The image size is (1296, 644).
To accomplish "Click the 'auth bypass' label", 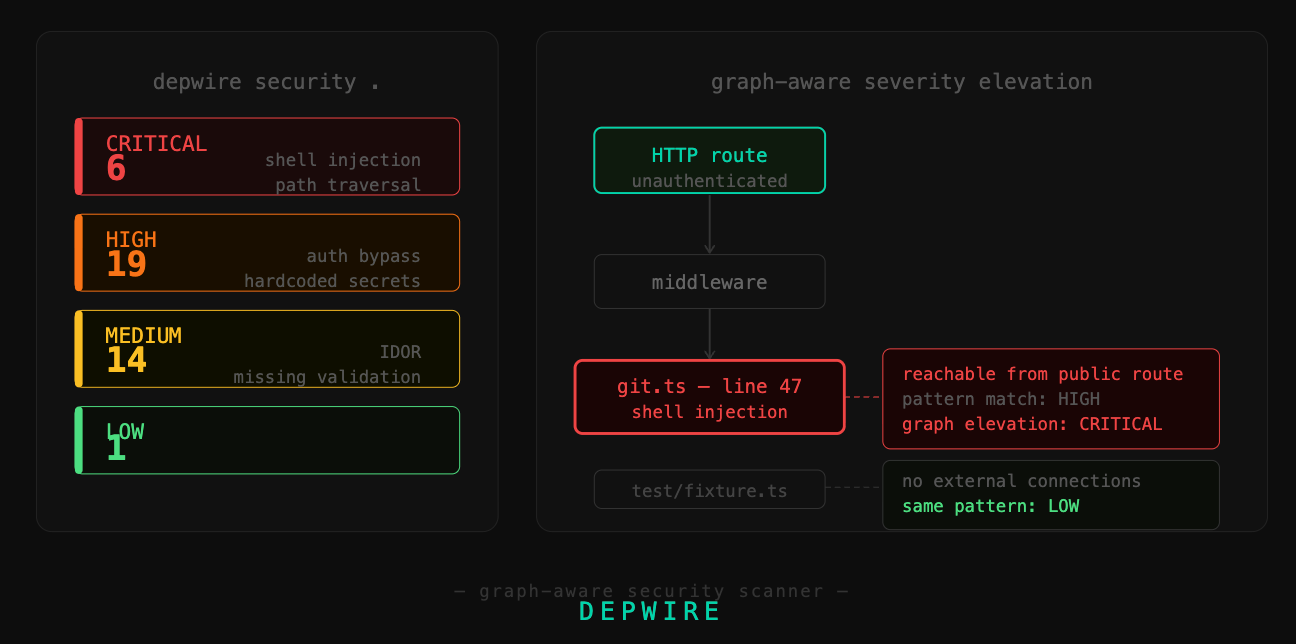I will (x=364, y=256).
